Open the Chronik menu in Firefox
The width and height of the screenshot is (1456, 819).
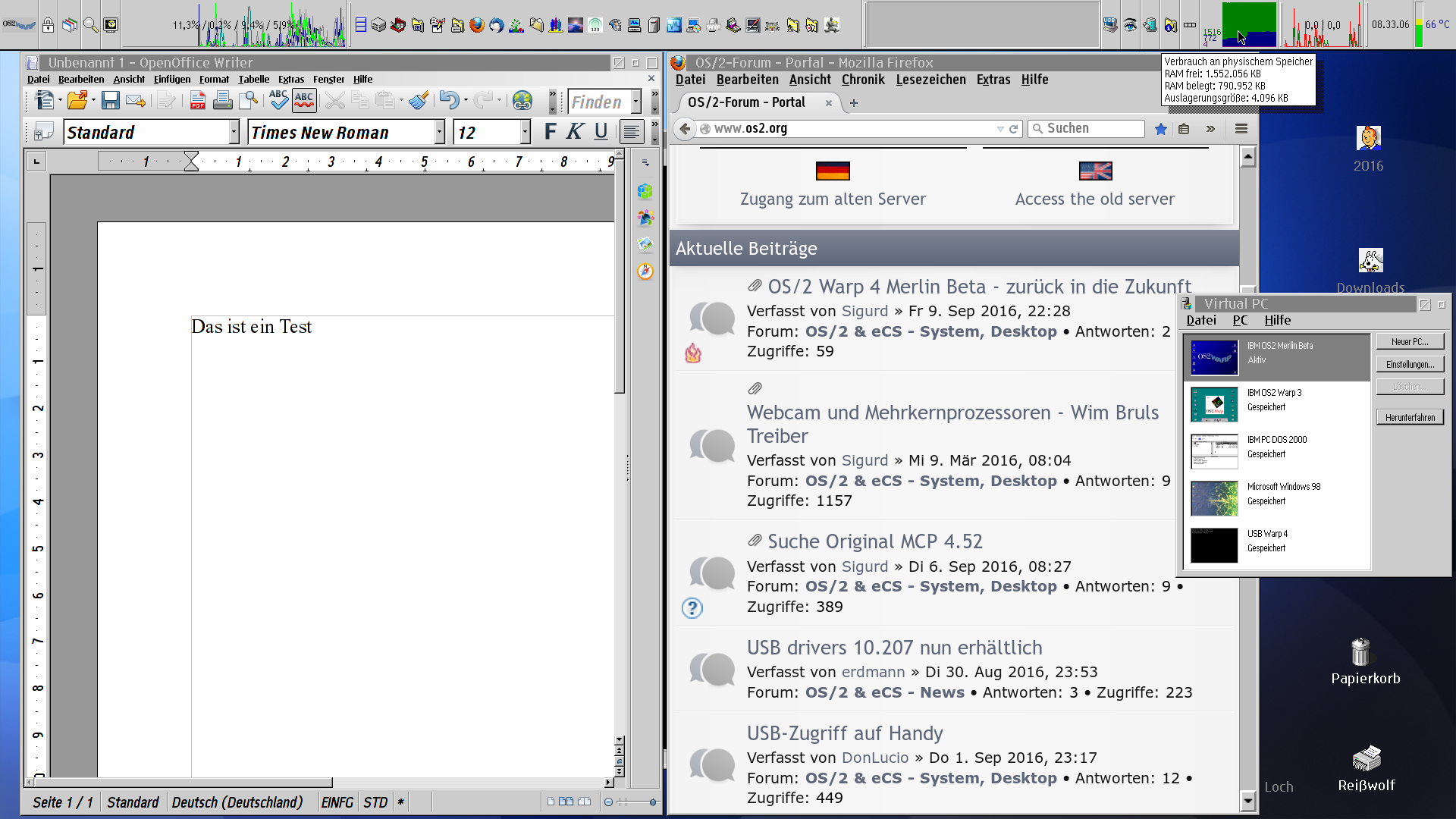pyautogui.click(x=863, y=80)
